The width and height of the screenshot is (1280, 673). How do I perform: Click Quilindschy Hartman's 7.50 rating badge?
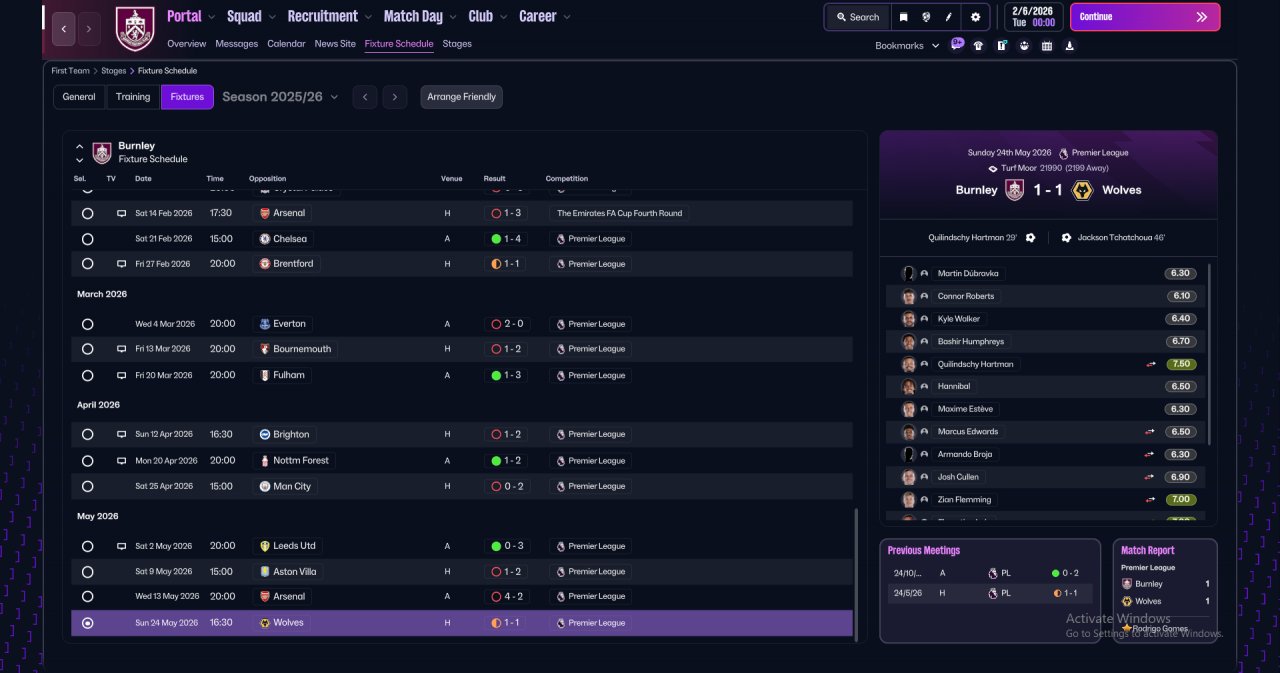coord(1181,364)
